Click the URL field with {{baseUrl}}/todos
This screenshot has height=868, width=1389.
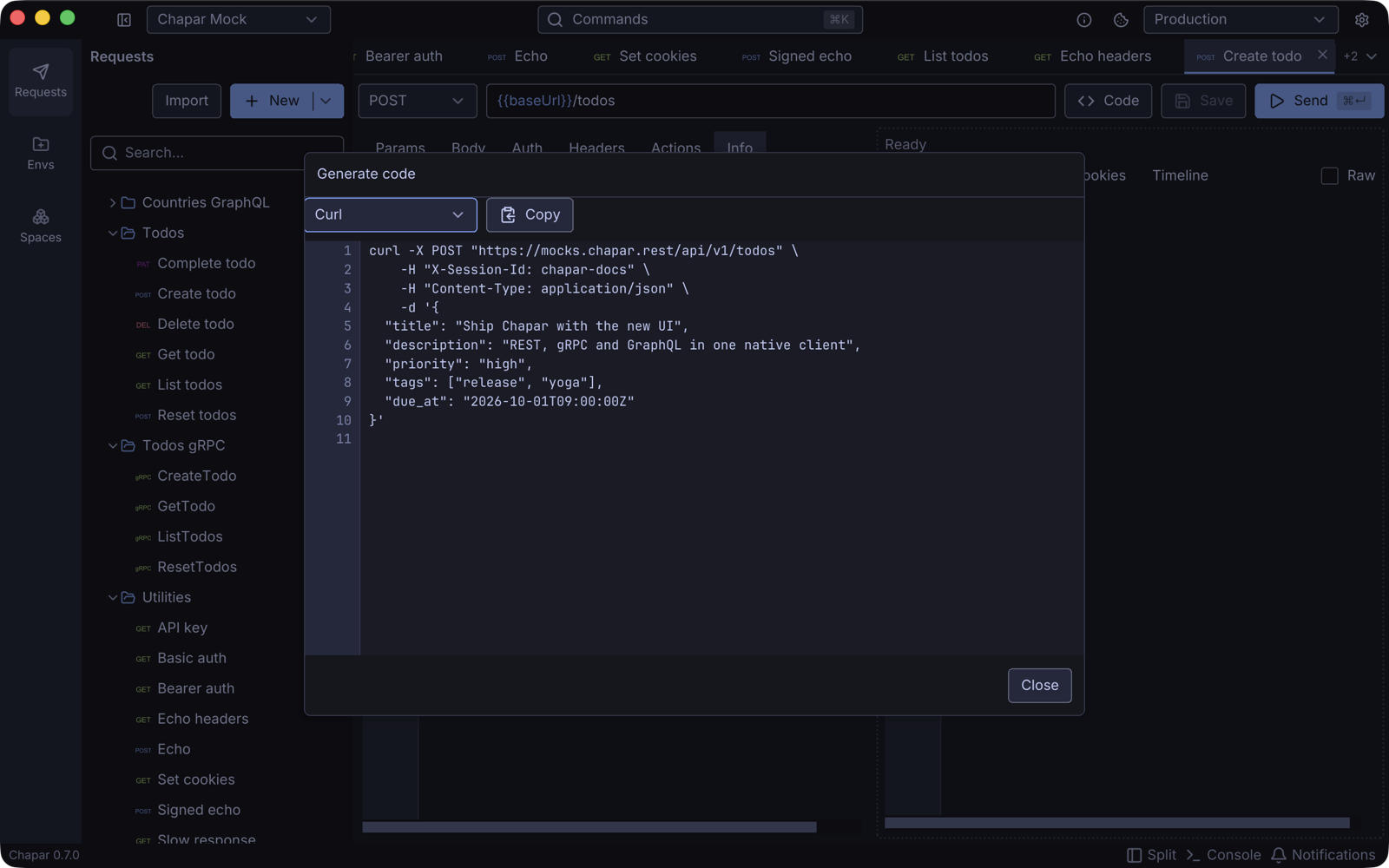[x=770, y=101]
